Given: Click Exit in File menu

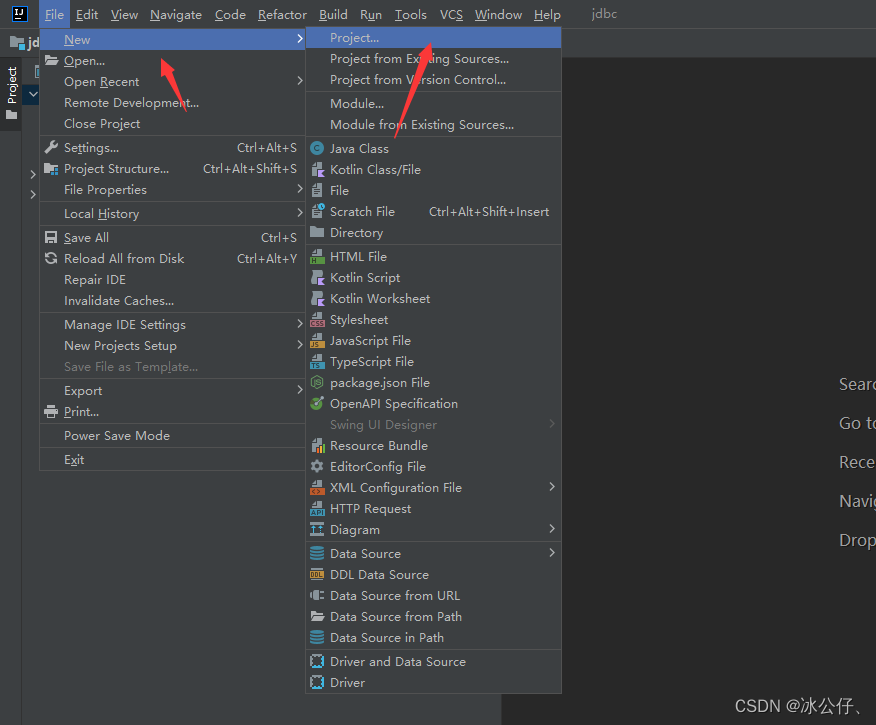Looking at the screenshot, I should [172, 460].
